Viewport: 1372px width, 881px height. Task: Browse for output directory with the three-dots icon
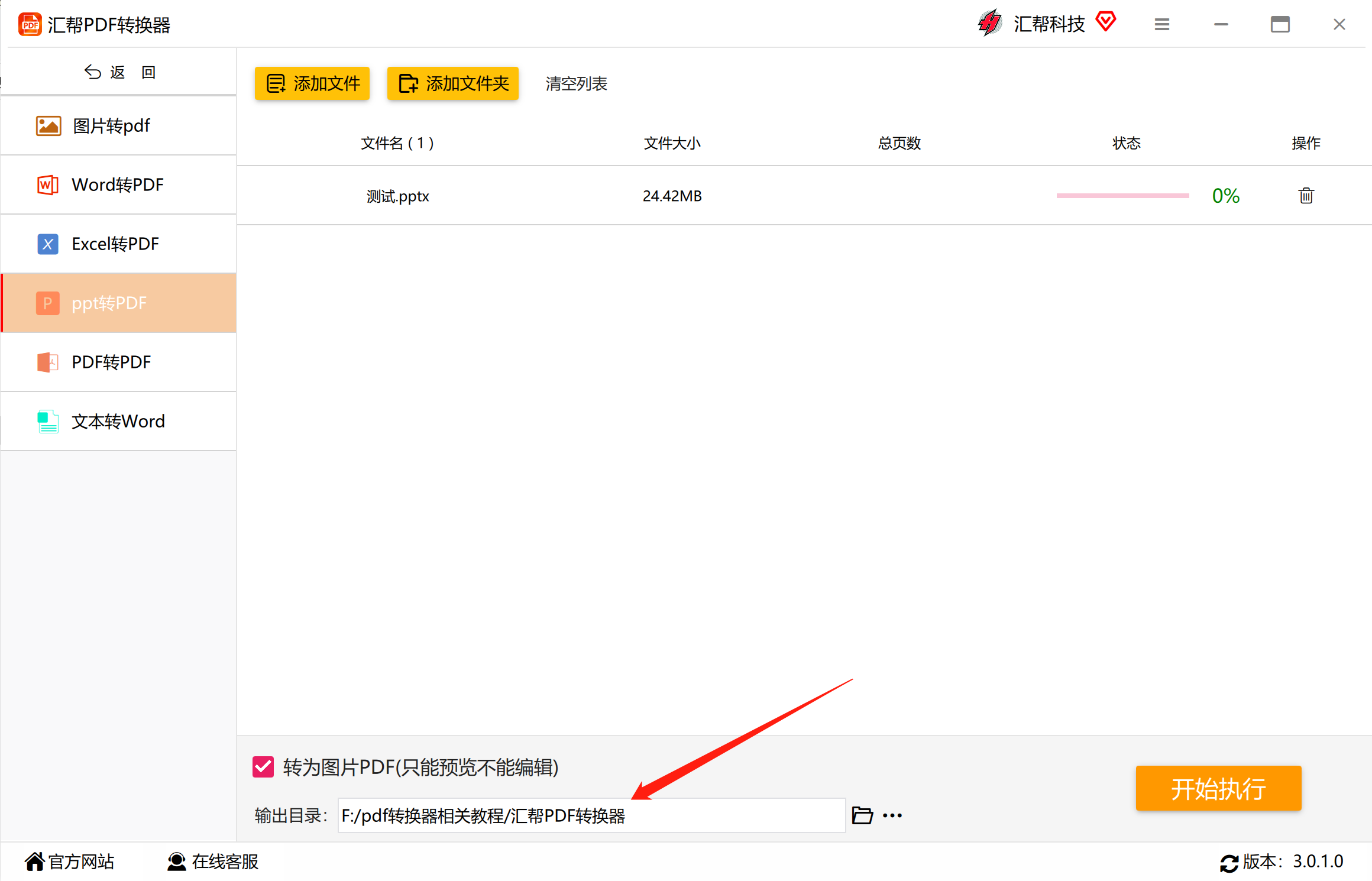tap(892, 815)
